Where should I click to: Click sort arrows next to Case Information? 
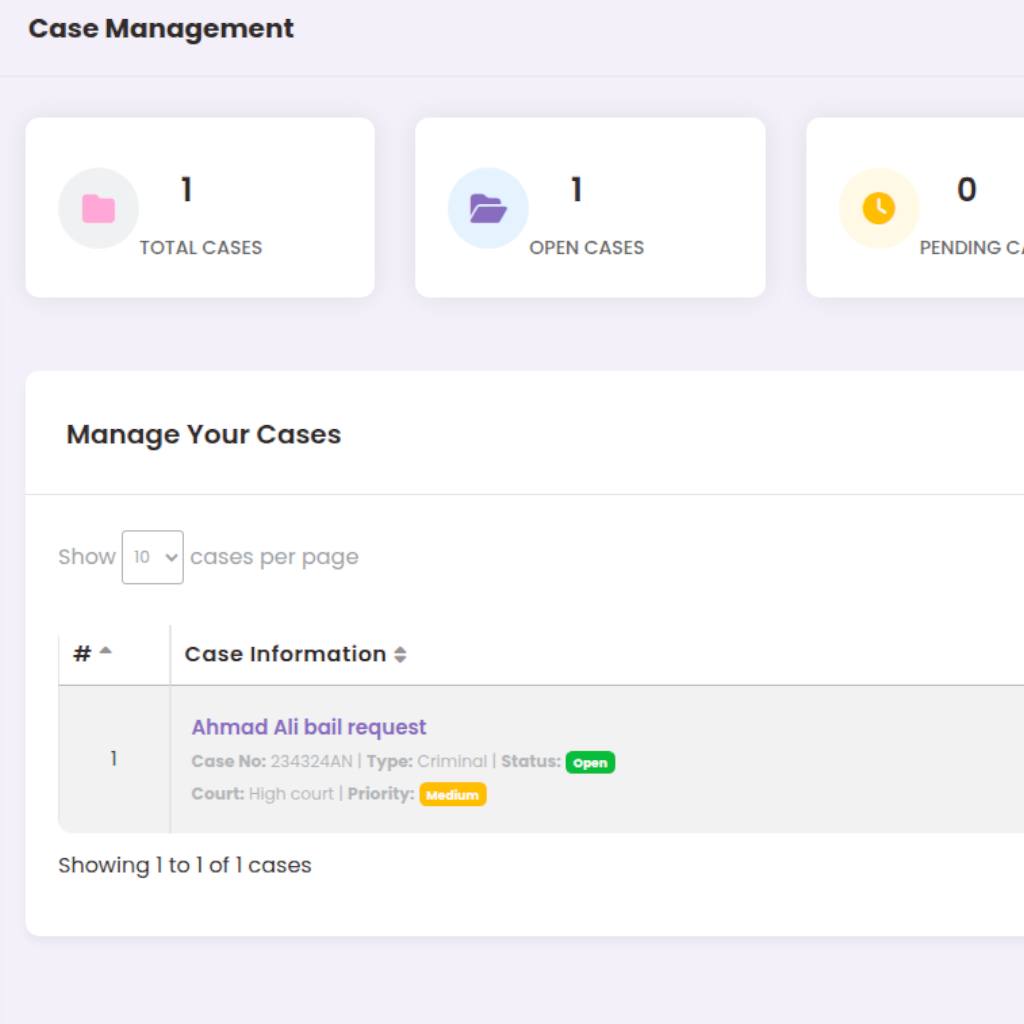pos(400,655)
